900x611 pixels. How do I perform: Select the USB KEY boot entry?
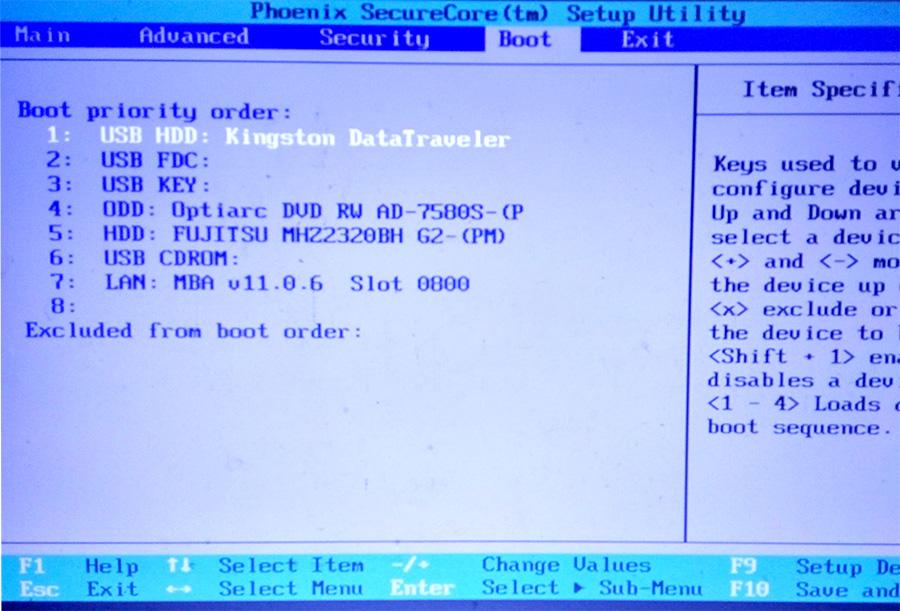[155, 185]
